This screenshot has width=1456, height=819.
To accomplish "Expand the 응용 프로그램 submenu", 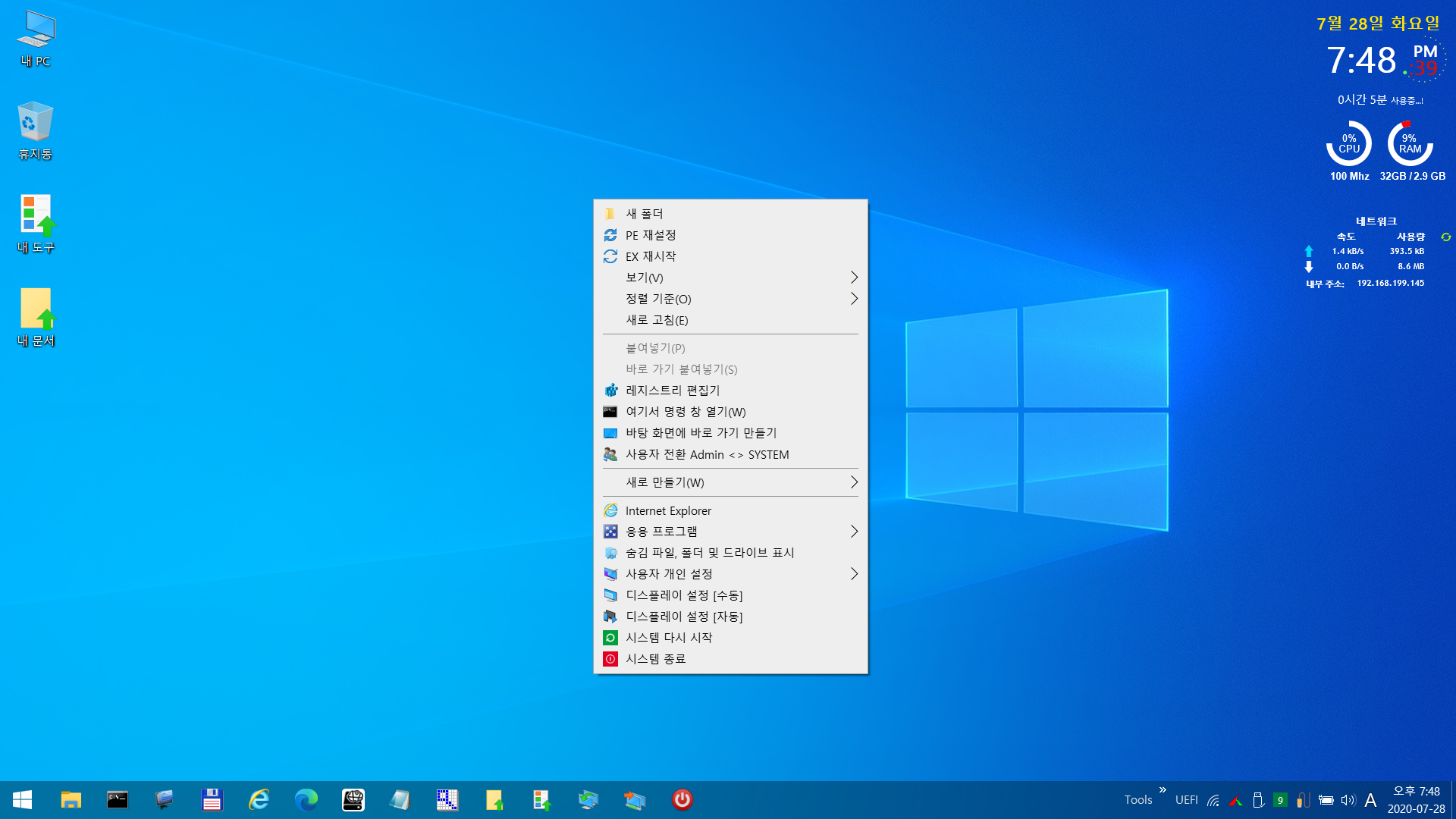I will [x=730, y=532].
